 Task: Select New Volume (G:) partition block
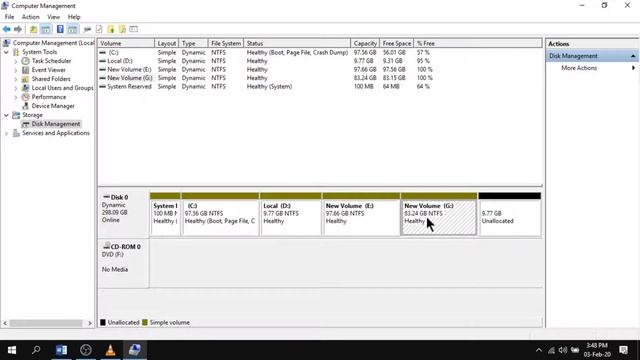[439, 214]
